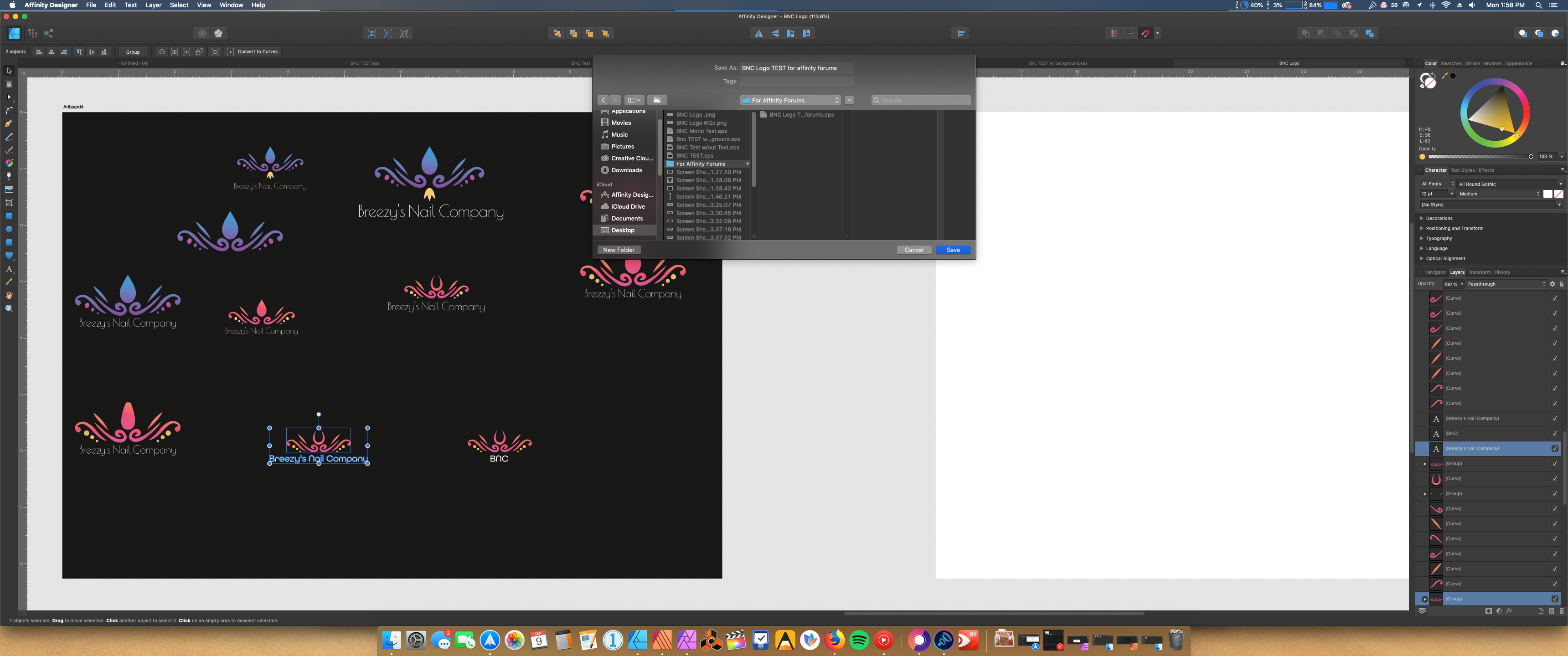
Task: Click the Save button in dialog
Action: pyautogui.click(x=953, y=250)
